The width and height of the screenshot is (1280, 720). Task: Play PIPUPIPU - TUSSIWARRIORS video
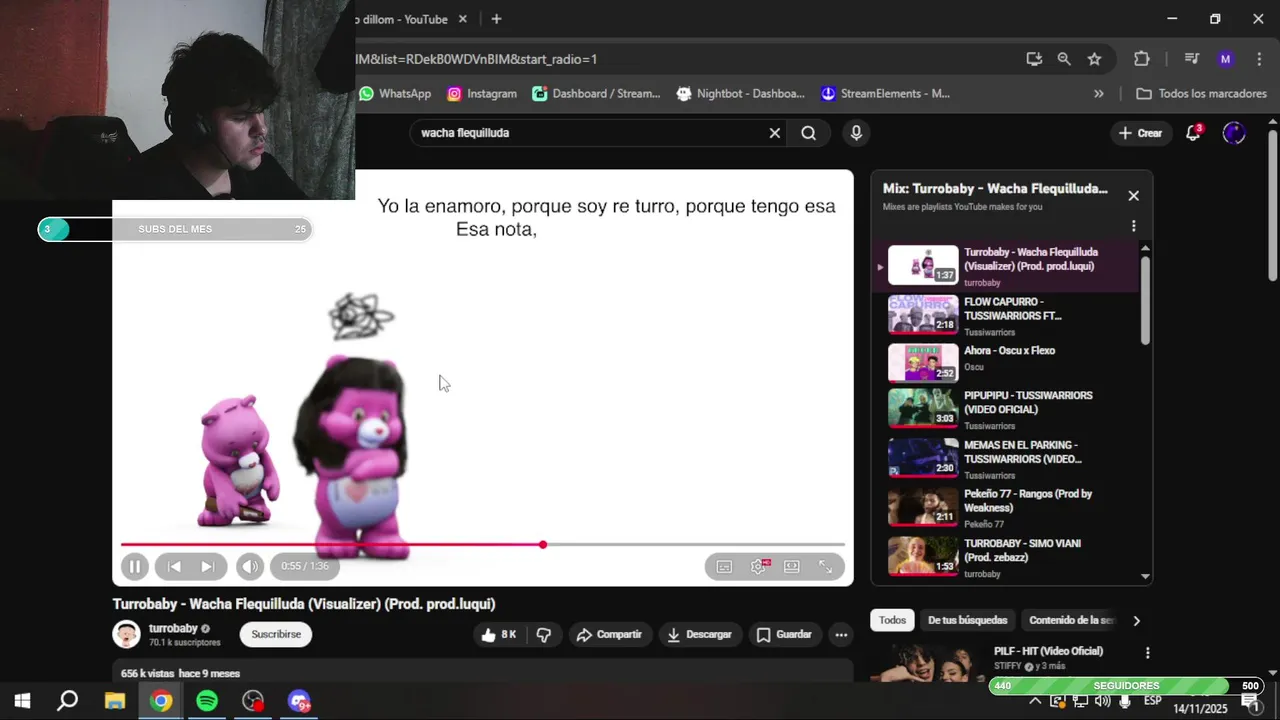(1005, 409)
